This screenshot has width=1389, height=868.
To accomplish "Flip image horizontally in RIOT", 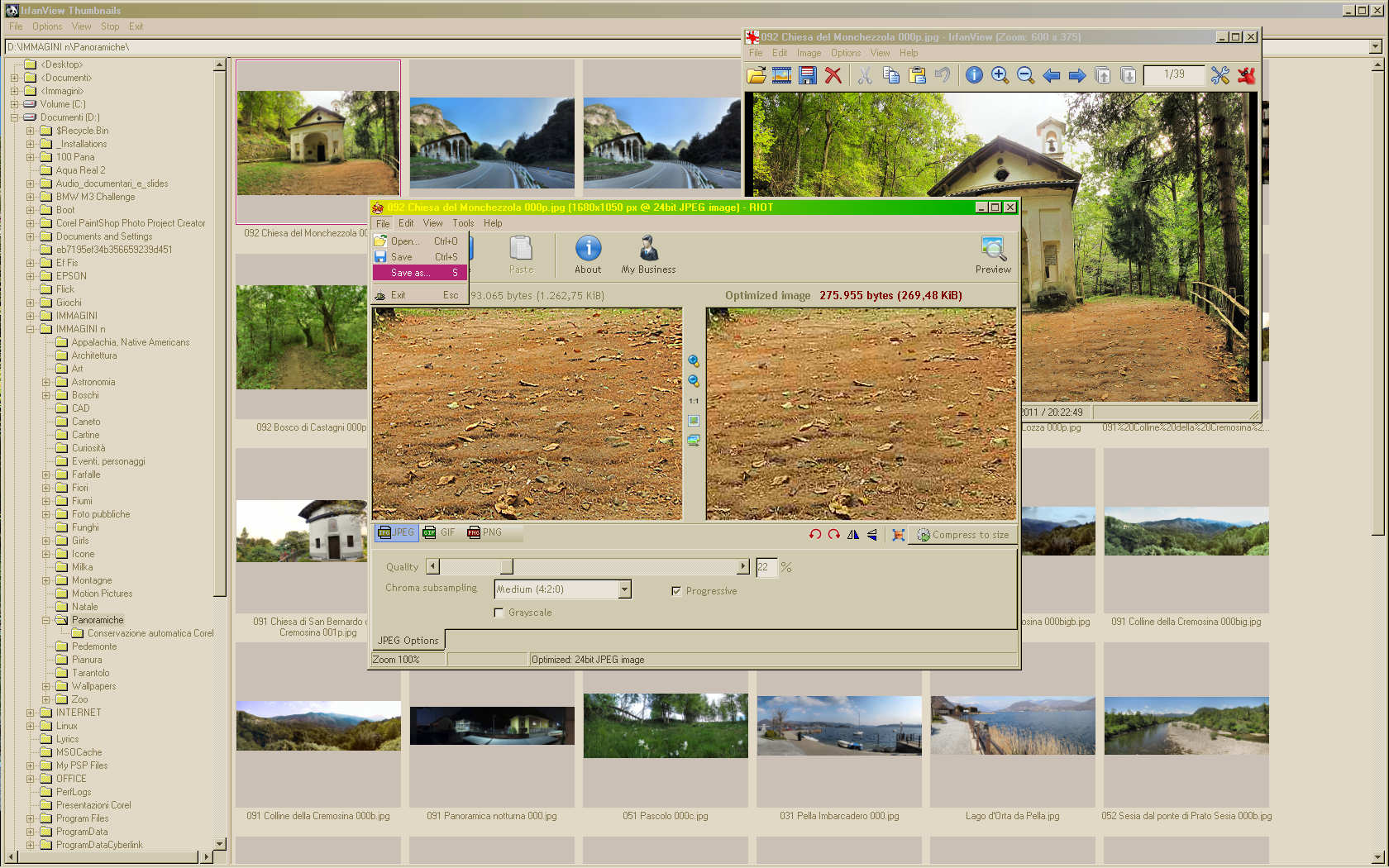I will point(852,534).
